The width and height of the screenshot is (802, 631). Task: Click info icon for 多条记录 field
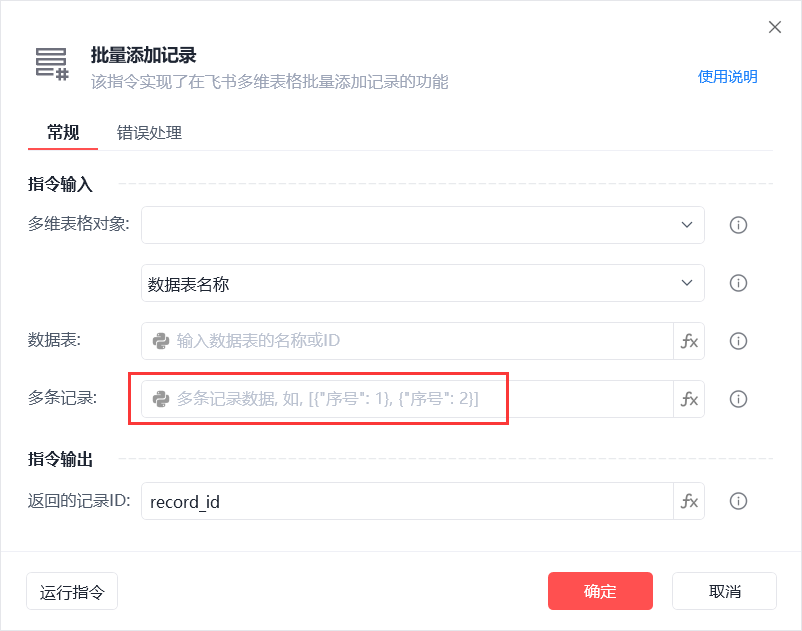pos(739,399)
